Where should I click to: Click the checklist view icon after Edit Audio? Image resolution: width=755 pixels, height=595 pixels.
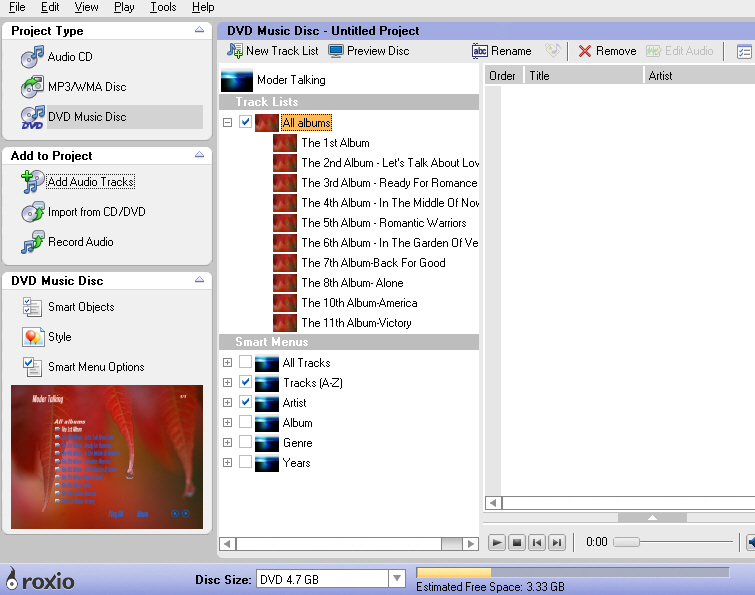coord(744,52)
